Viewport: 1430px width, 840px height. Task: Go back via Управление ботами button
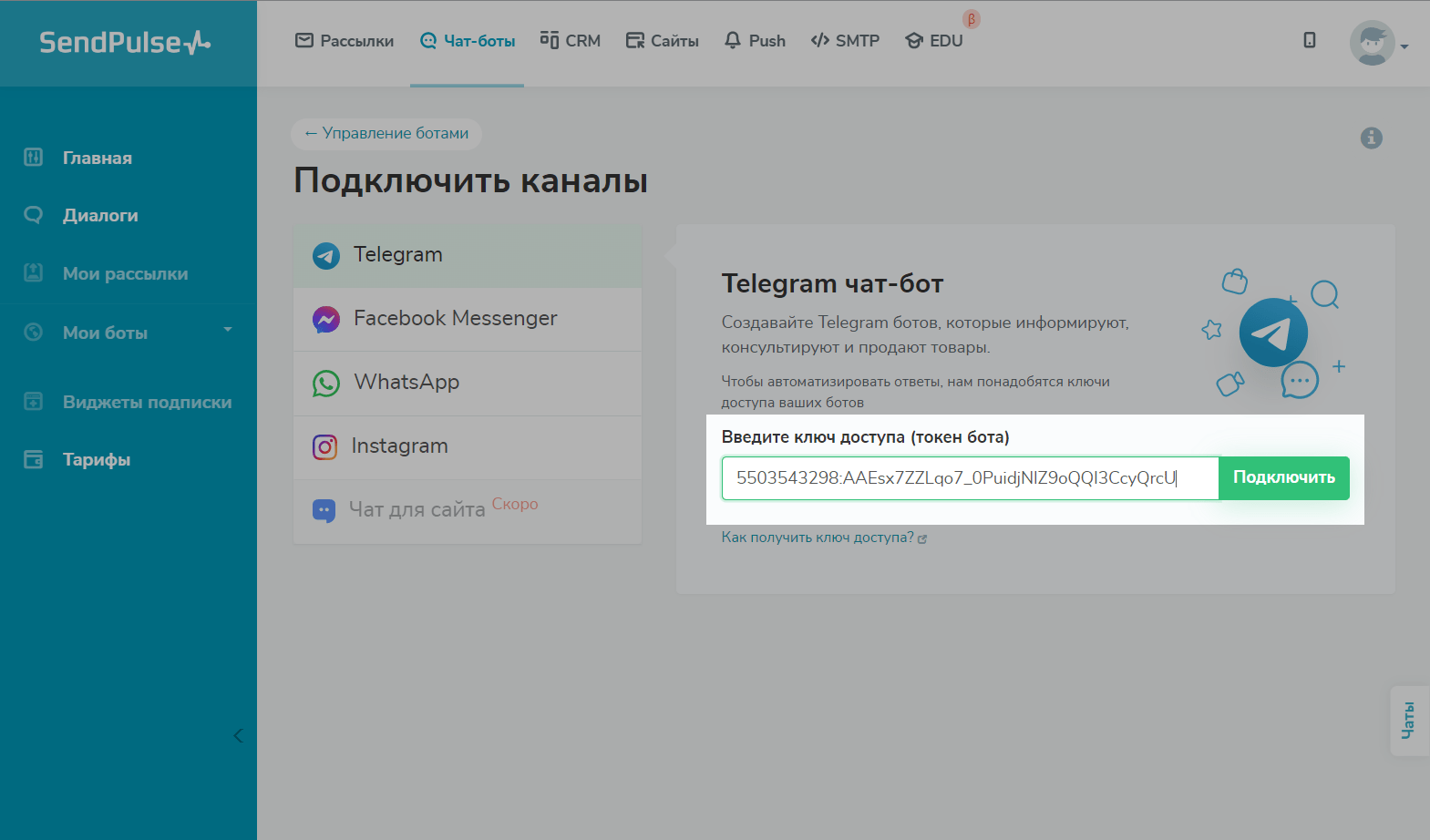[x=386, y=134]
